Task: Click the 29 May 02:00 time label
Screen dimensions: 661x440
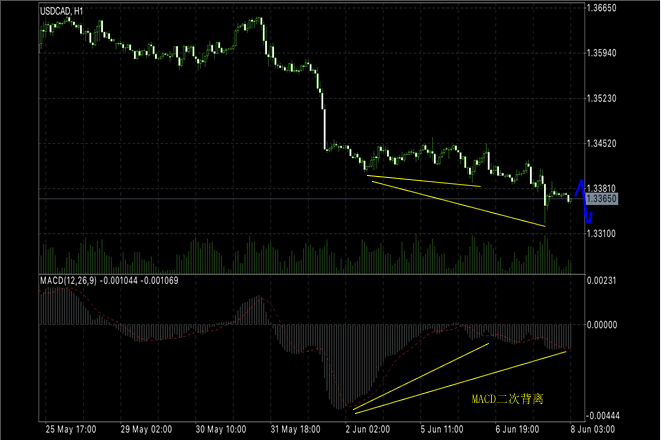Action: 146,429
